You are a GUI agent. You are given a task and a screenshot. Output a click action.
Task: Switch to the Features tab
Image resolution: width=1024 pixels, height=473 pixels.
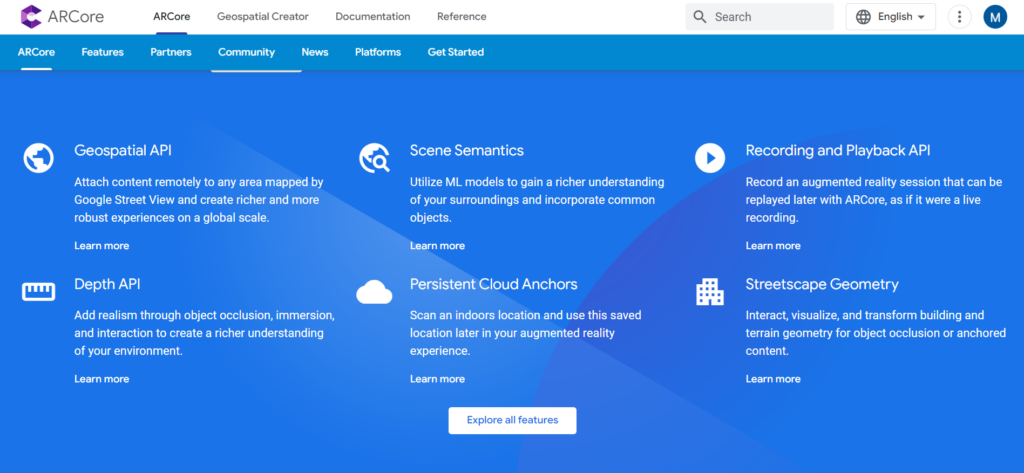tap(103, 52)
